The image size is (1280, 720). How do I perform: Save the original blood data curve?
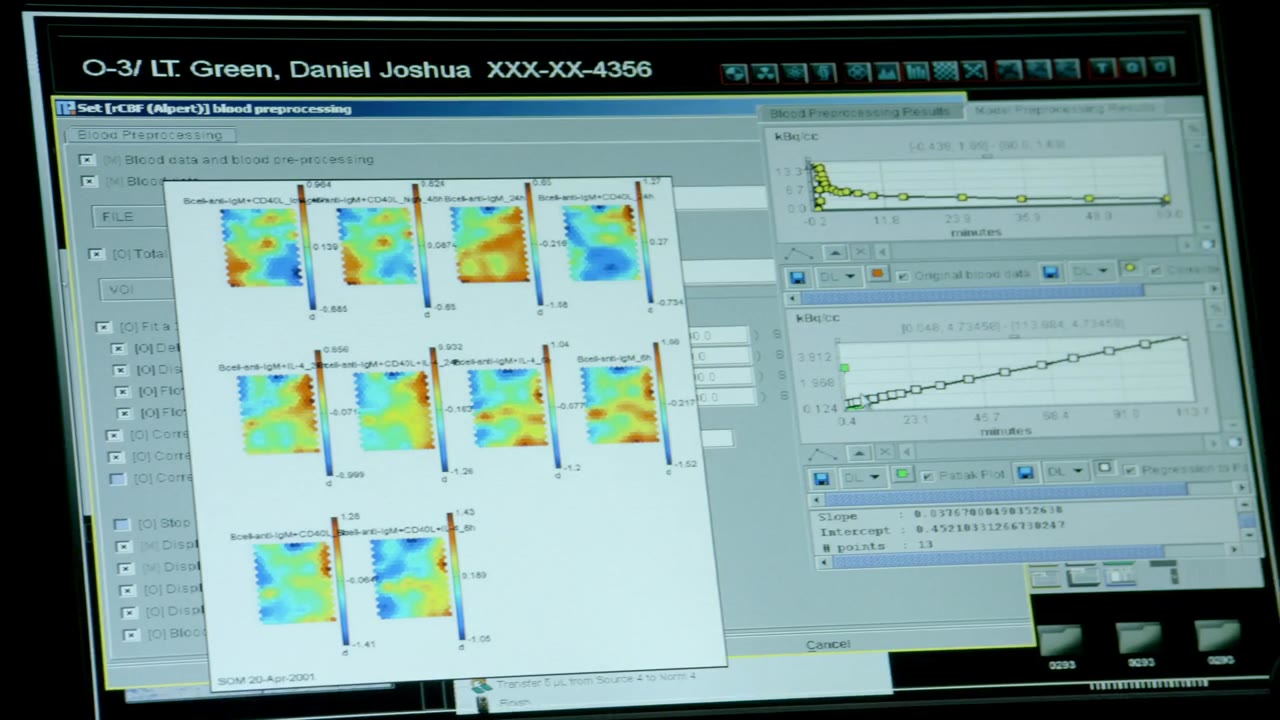798,276
